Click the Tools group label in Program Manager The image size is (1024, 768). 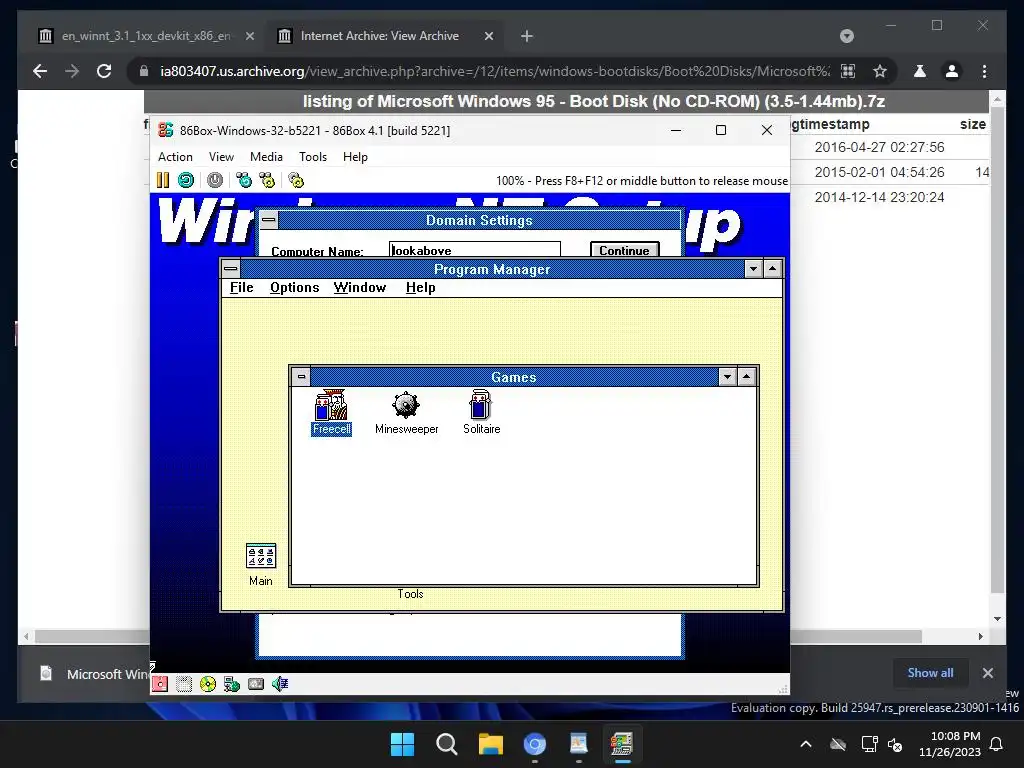coord(410,594)
